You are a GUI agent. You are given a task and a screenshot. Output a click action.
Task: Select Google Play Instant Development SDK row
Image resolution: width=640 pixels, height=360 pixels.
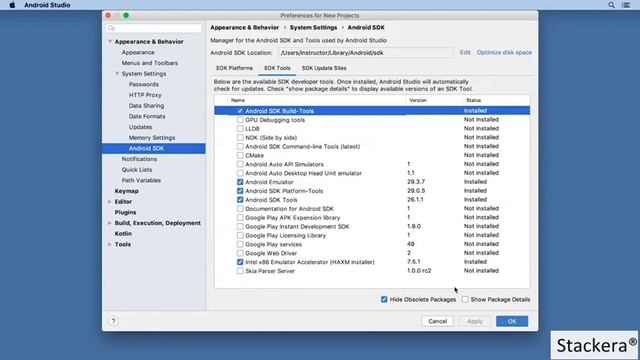click(372, 227)
